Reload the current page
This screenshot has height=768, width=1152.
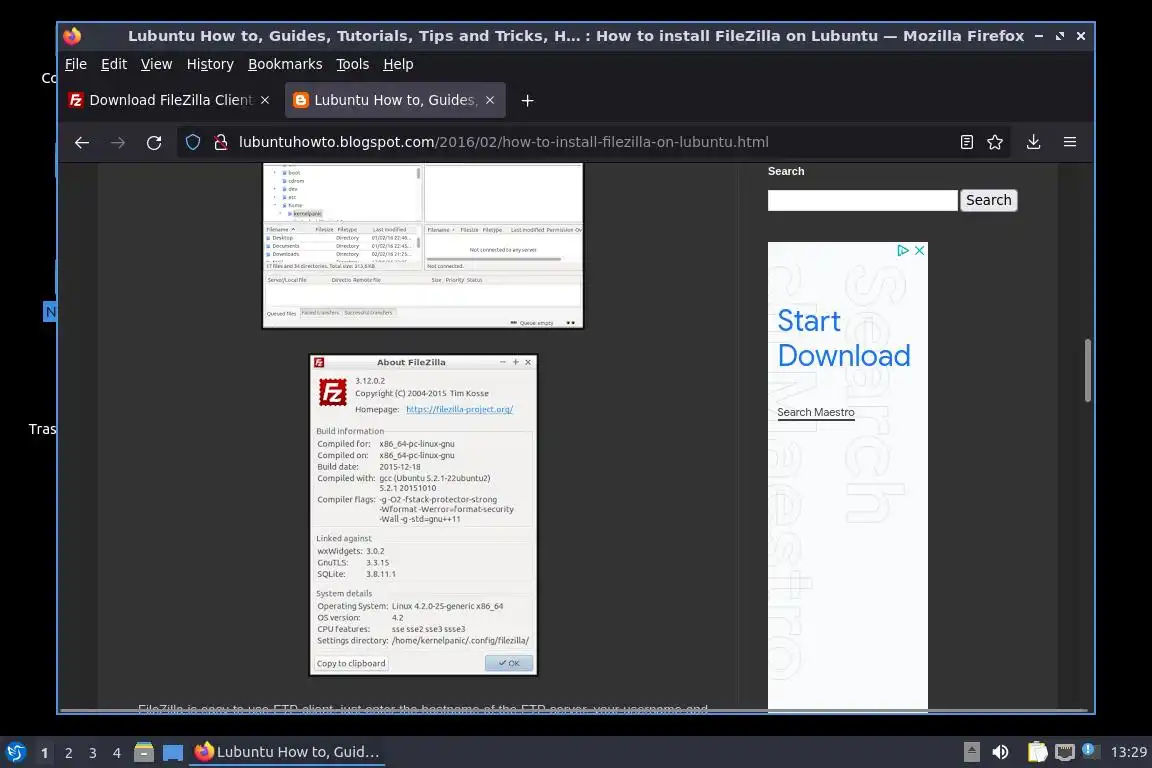[x=154, y=143]
